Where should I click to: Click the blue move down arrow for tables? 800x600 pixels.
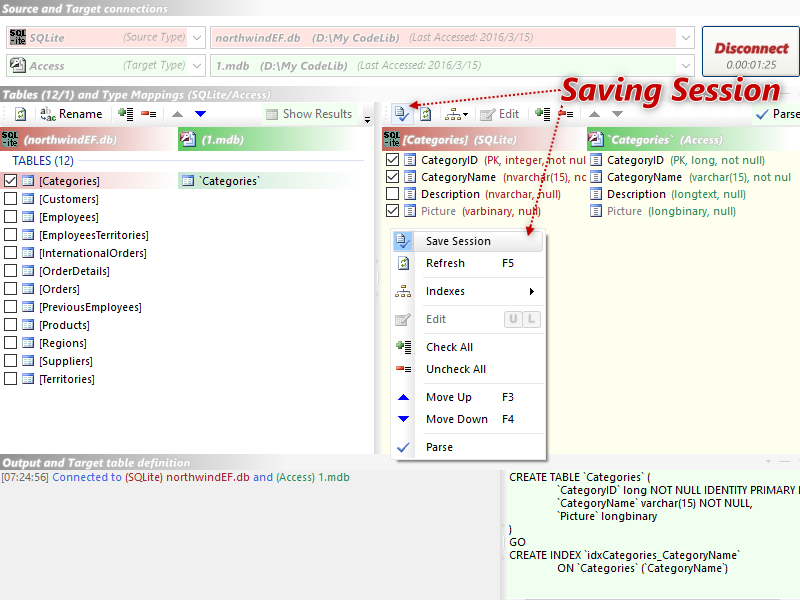[201, 114]
